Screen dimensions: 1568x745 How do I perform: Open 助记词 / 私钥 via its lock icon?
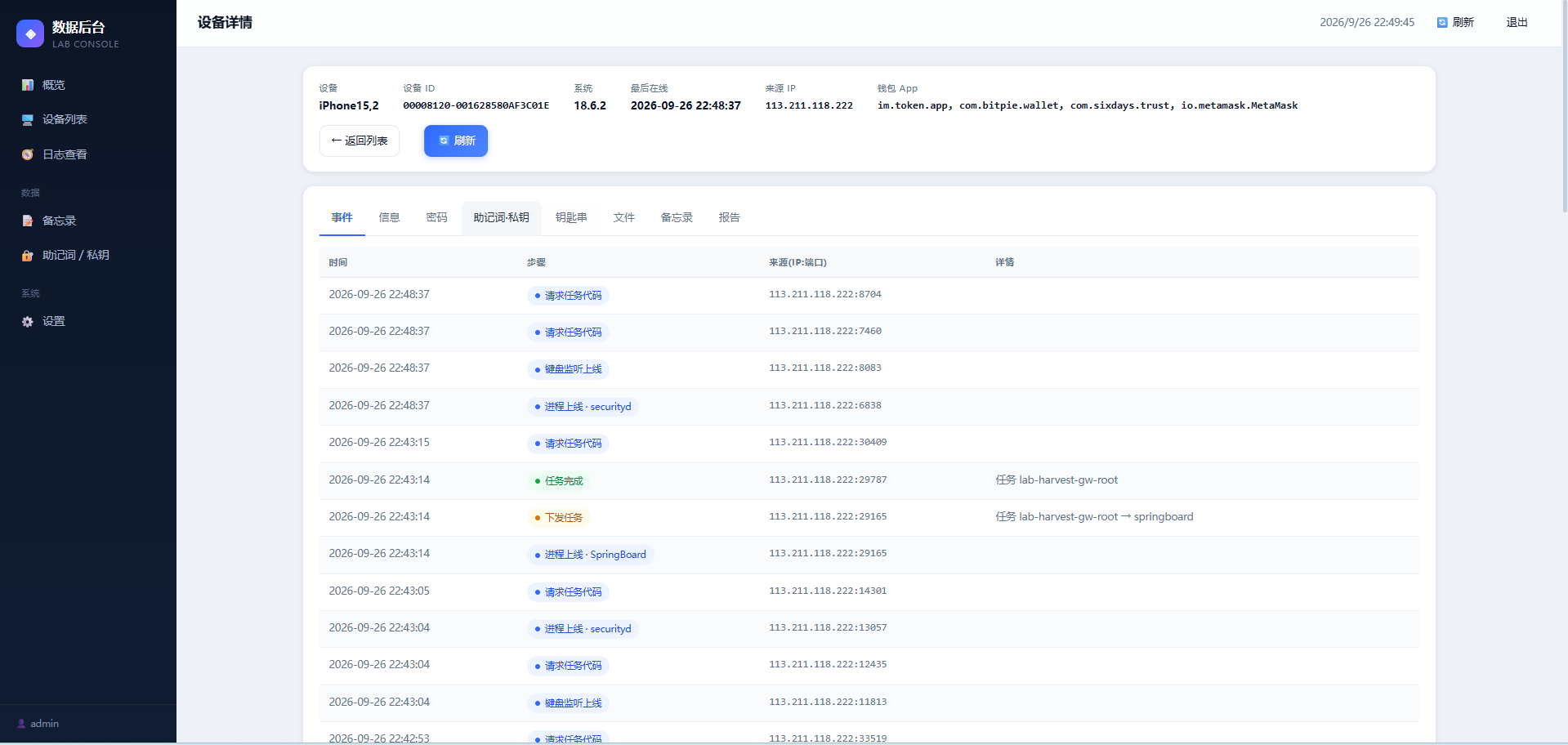click(x=28, y=256)
